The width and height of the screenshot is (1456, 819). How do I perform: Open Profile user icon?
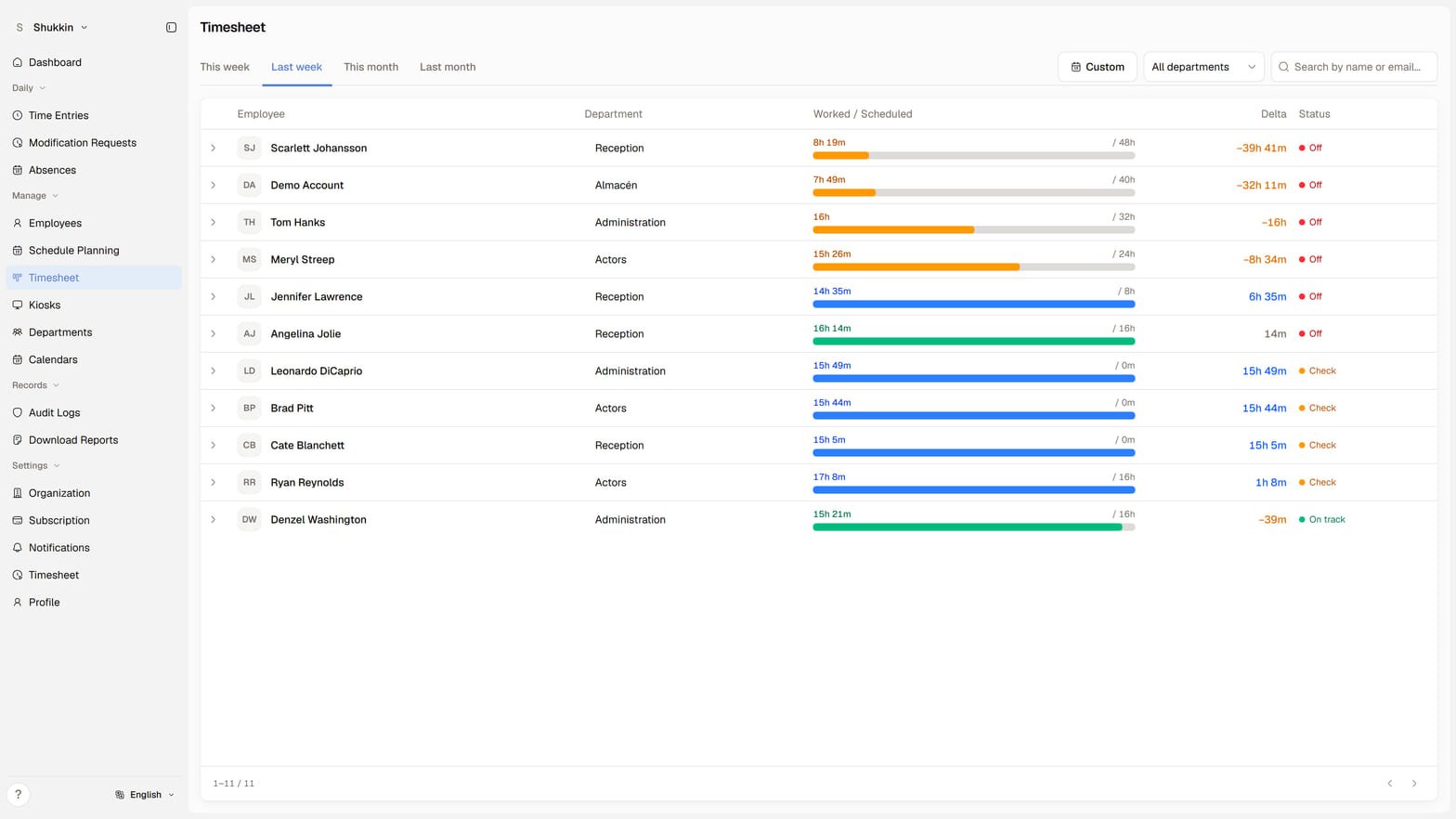point(18,603)
